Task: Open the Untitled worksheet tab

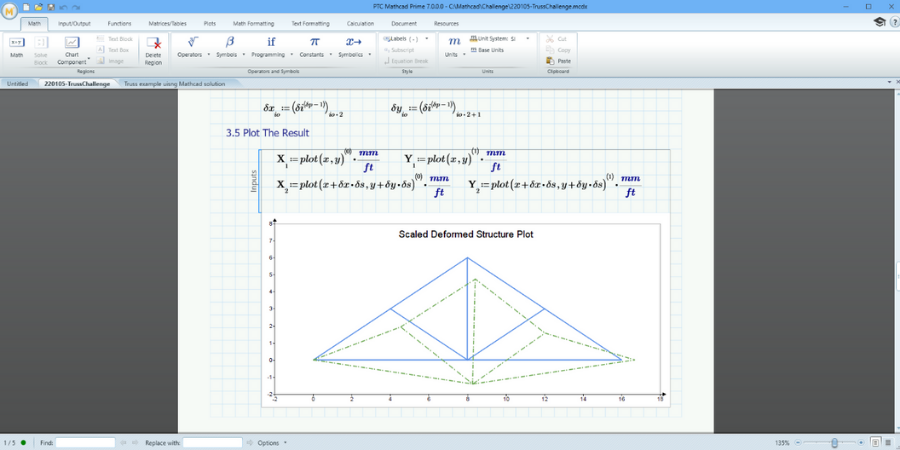Action: (x=18, y=84)
